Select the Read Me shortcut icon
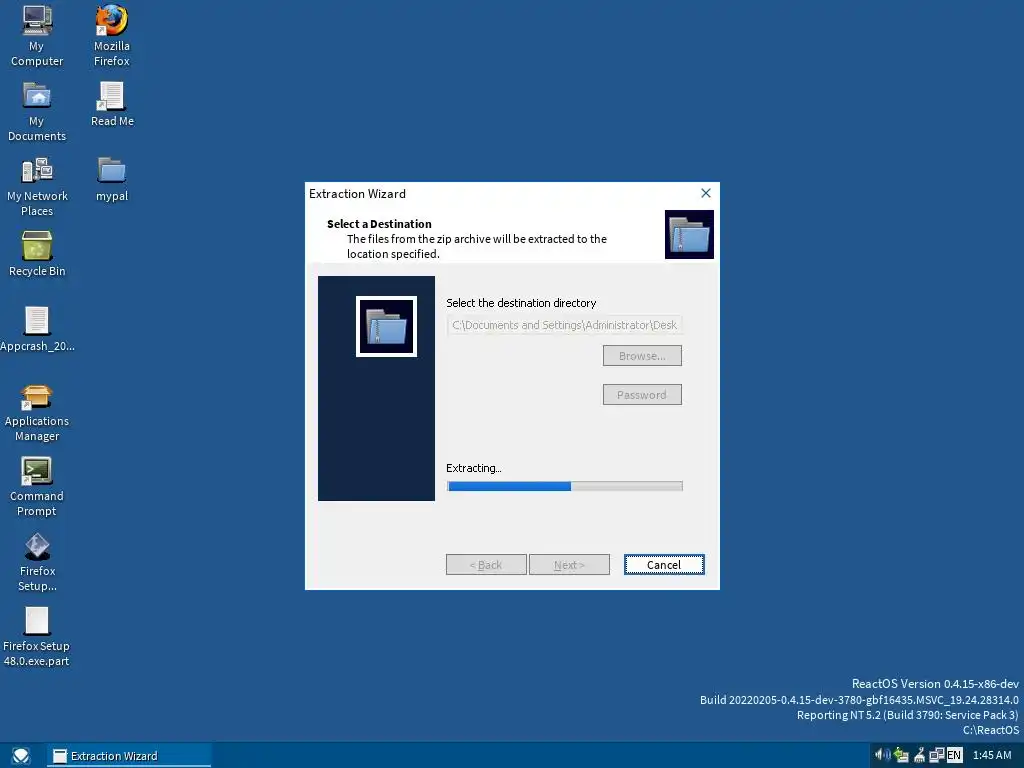The width and height of the screenshot is (1024, 768). [112, 104]
